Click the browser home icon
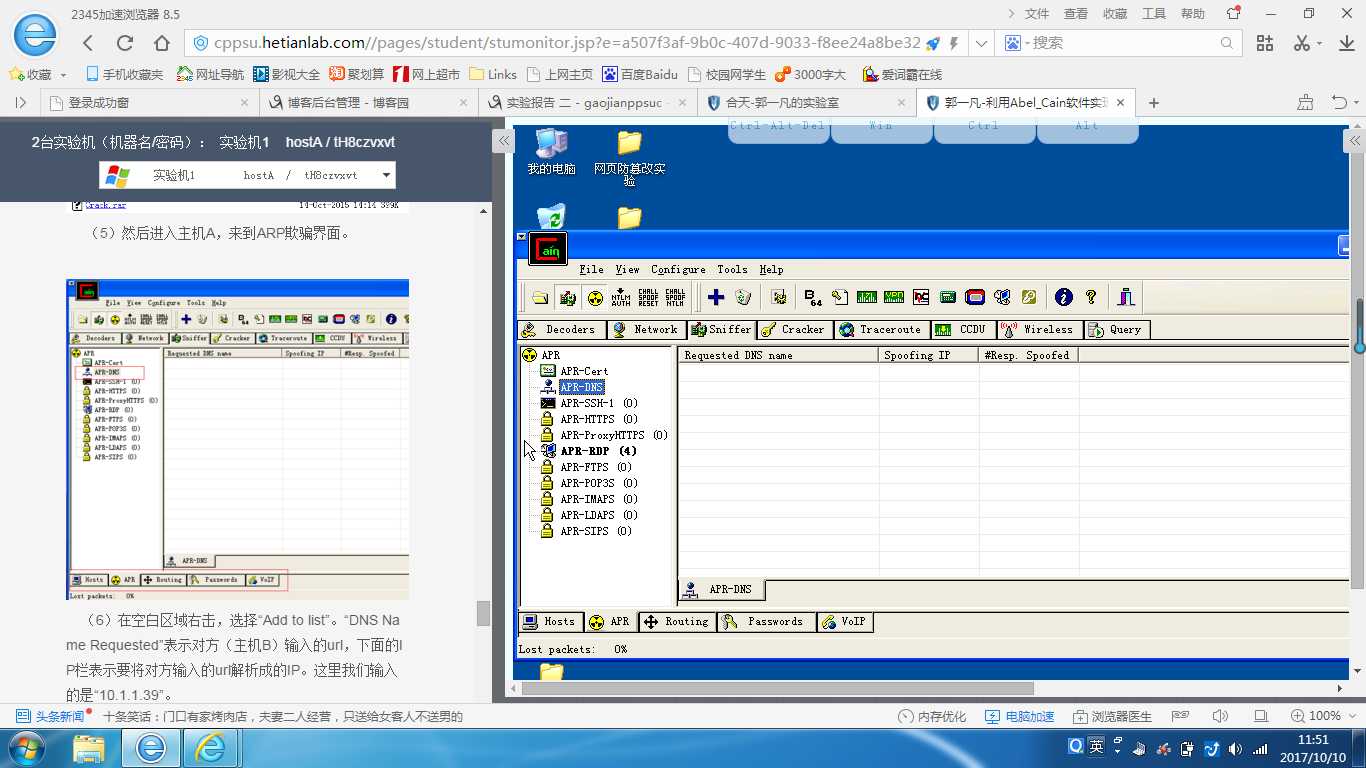Viewport: 1366px width, 768px height. (162, 43)
